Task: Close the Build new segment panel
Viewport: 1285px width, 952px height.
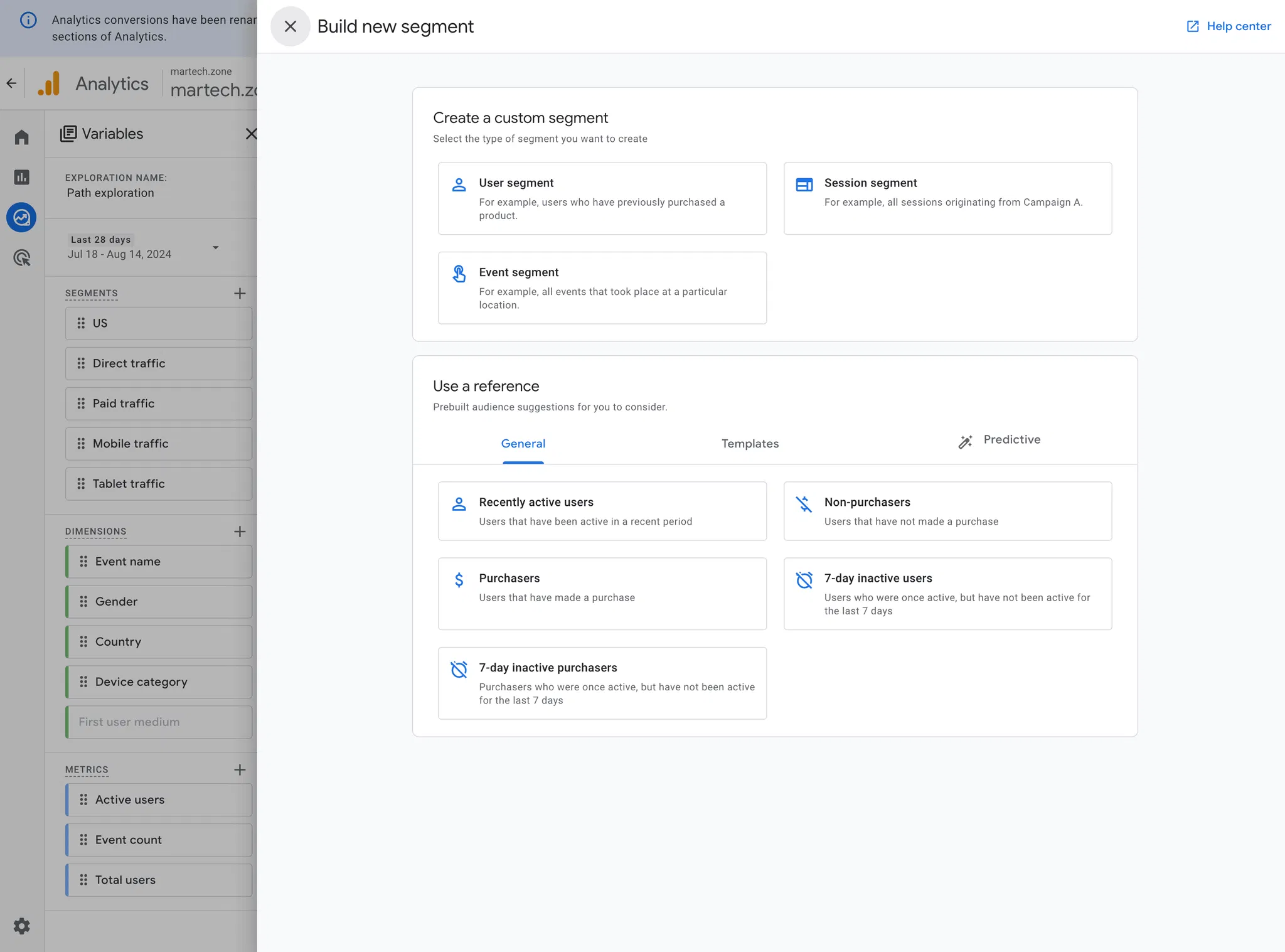Action: (x=290, y=26)
